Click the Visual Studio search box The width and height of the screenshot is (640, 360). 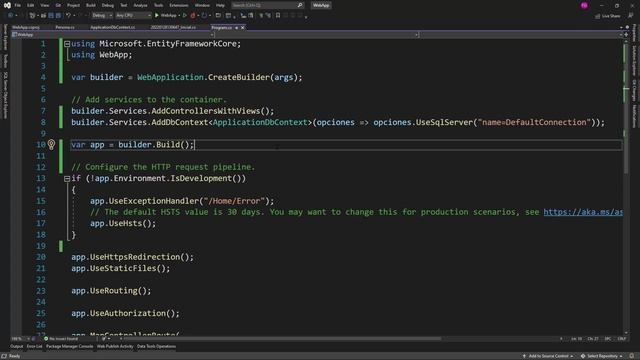click(267, 5)
